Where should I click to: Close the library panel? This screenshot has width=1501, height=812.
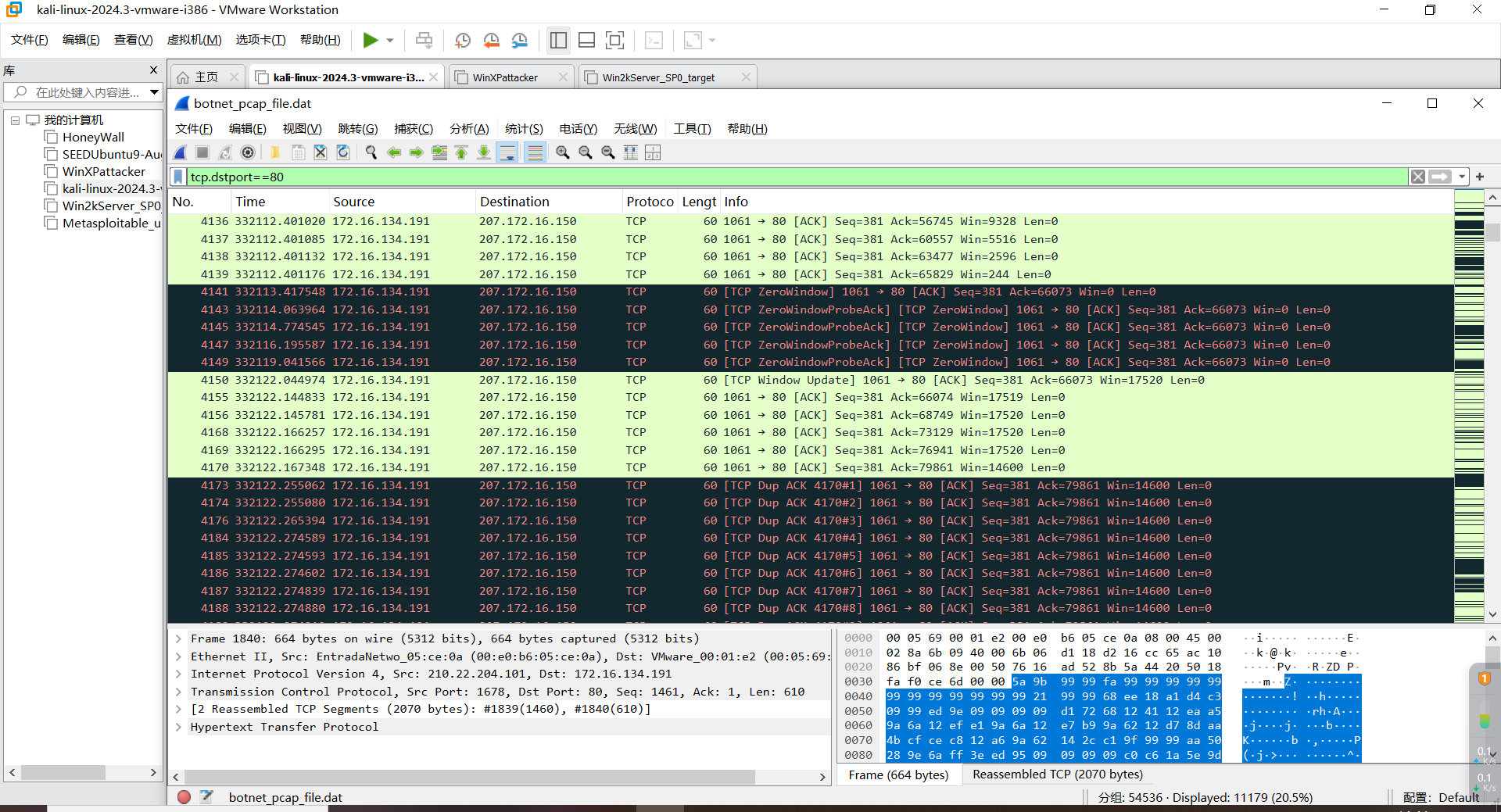(153, 70)
